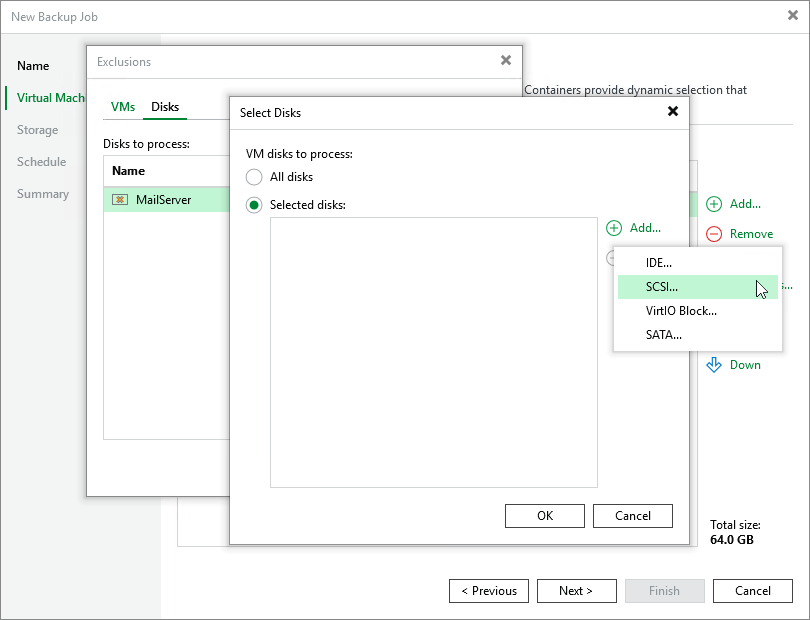
Task: Click the Add... text in Select Disks
Action: pos(645,228)
